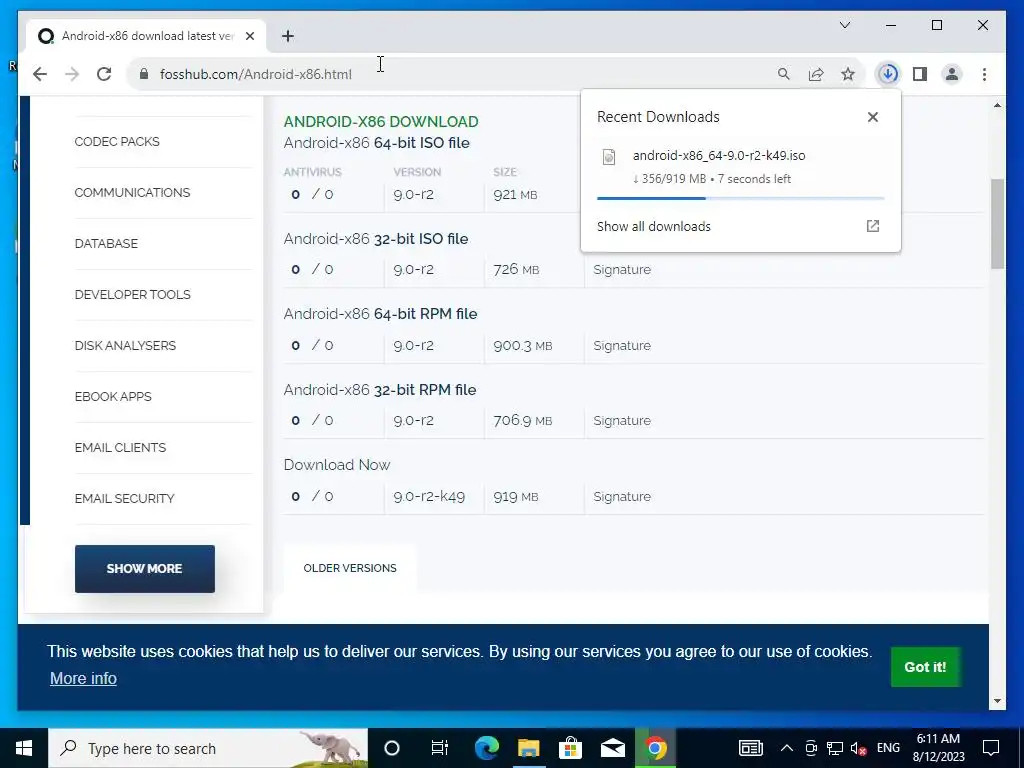Open Task View on taskbar

[440, 748]
